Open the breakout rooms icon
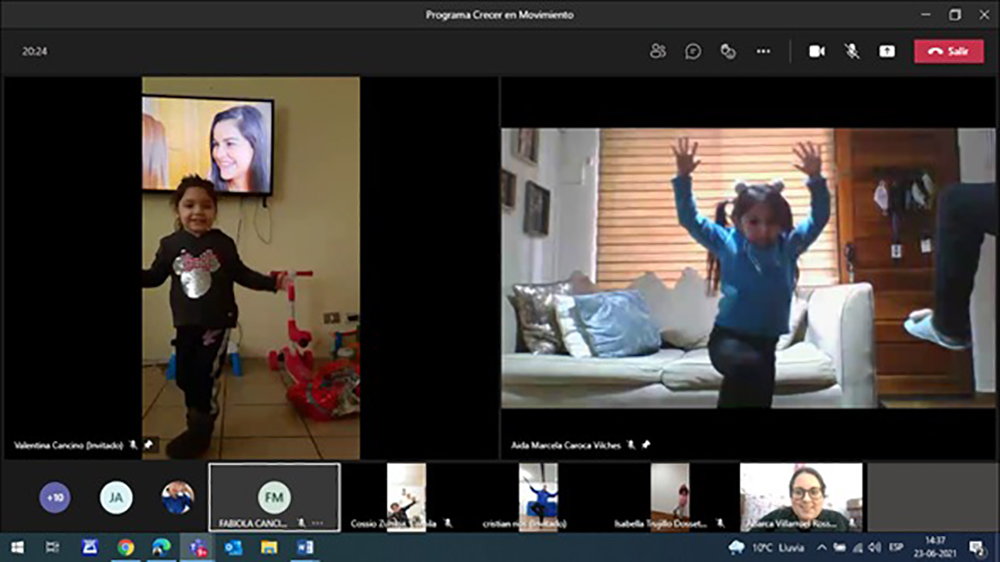 coord(728,51)
